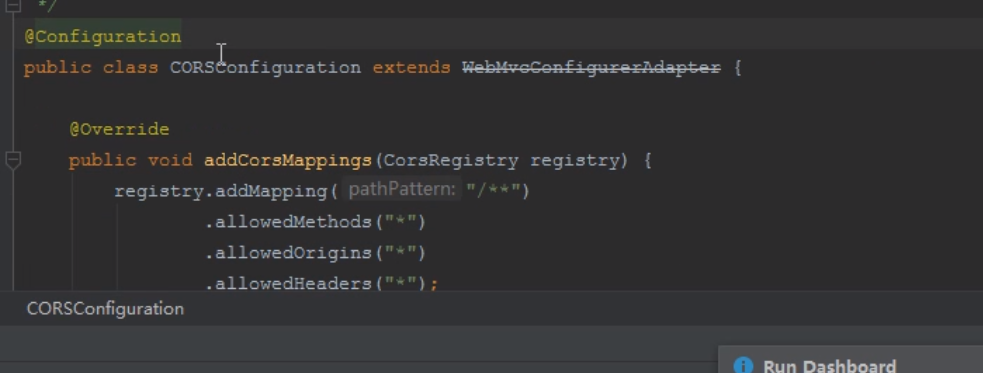Click the Run Dashboard info icon
Viewport: 983px width, 373px height.
pos(743,366)
